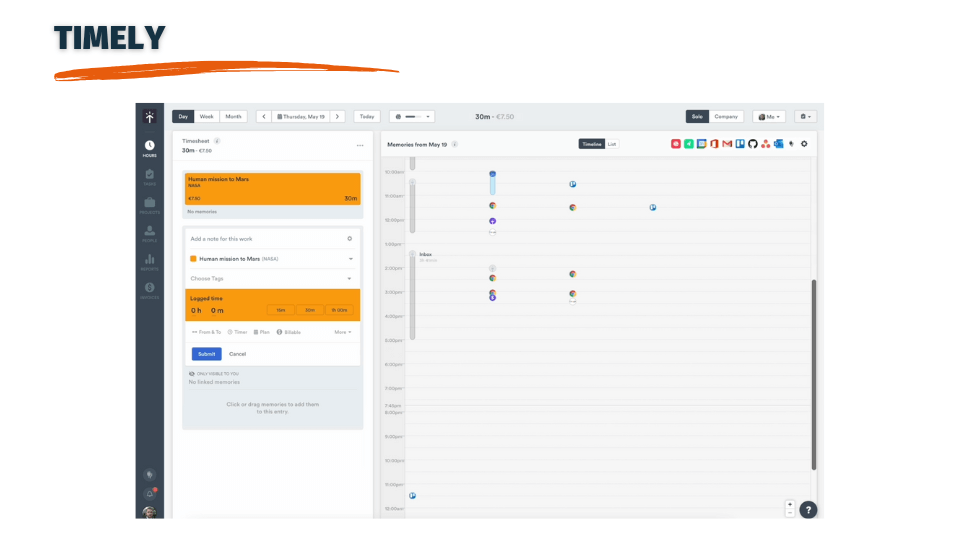This screenshot has height=540, width=960.
Task: Click the memories timeline vertical scrollbar
Action: (x=814, y=375)
